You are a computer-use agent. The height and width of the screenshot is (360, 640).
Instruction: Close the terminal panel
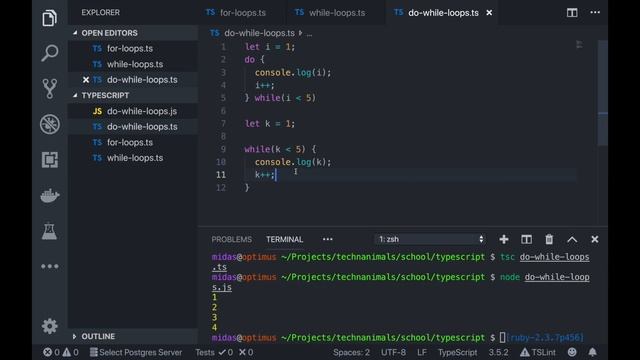[x=595, y=239]
